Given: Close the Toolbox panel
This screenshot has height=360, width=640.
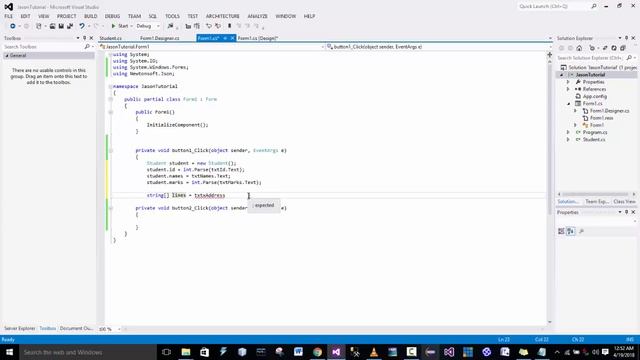Looking at the screenshot, I should click(x=91, y=38).
